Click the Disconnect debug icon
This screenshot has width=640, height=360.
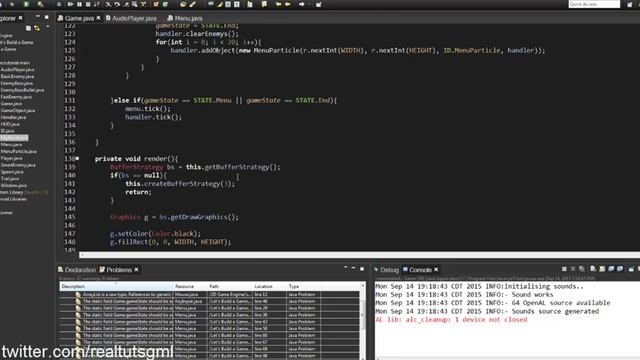pos(97,4)
